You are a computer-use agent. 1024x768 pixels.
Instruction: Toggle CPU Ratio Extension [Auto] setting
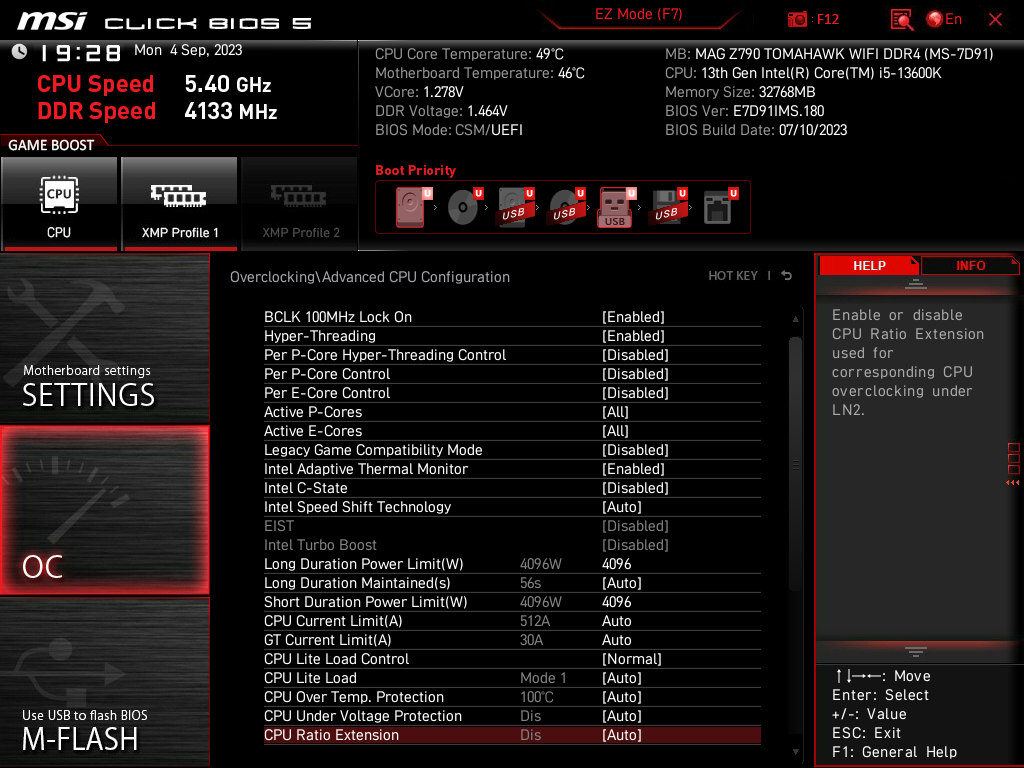pos(512,735)
